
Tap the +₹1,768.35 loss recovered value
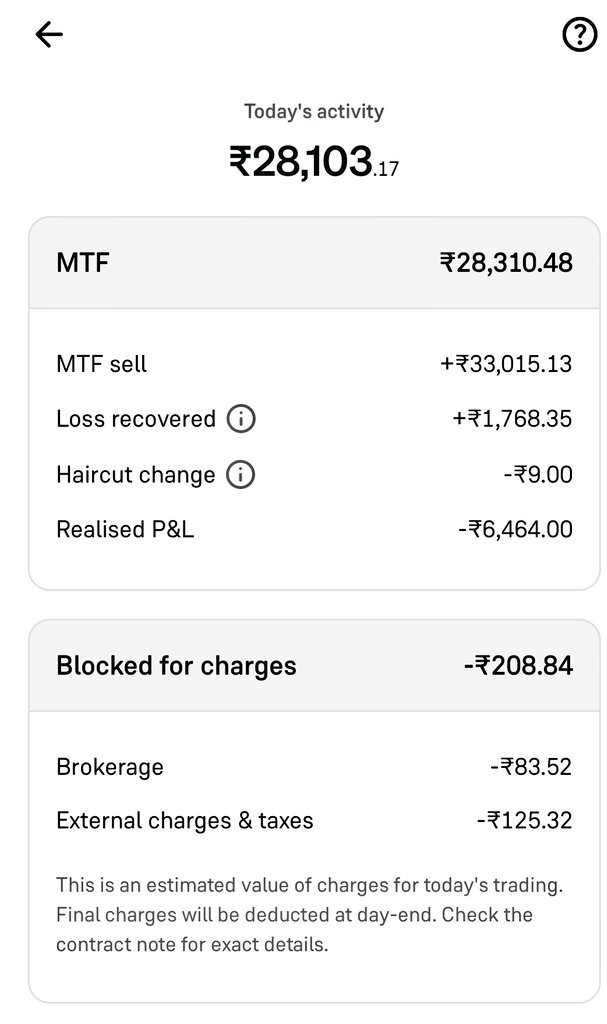[512, 419]
